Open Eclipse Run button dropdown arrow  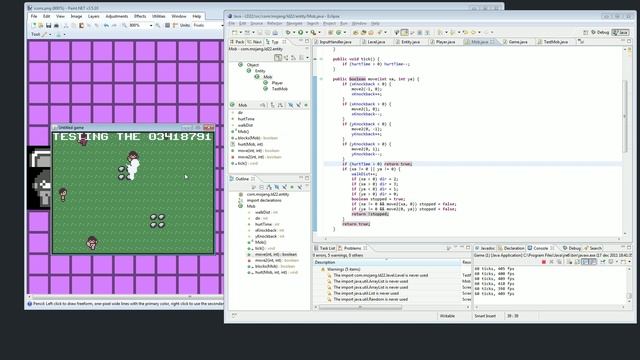coord(306,32)
